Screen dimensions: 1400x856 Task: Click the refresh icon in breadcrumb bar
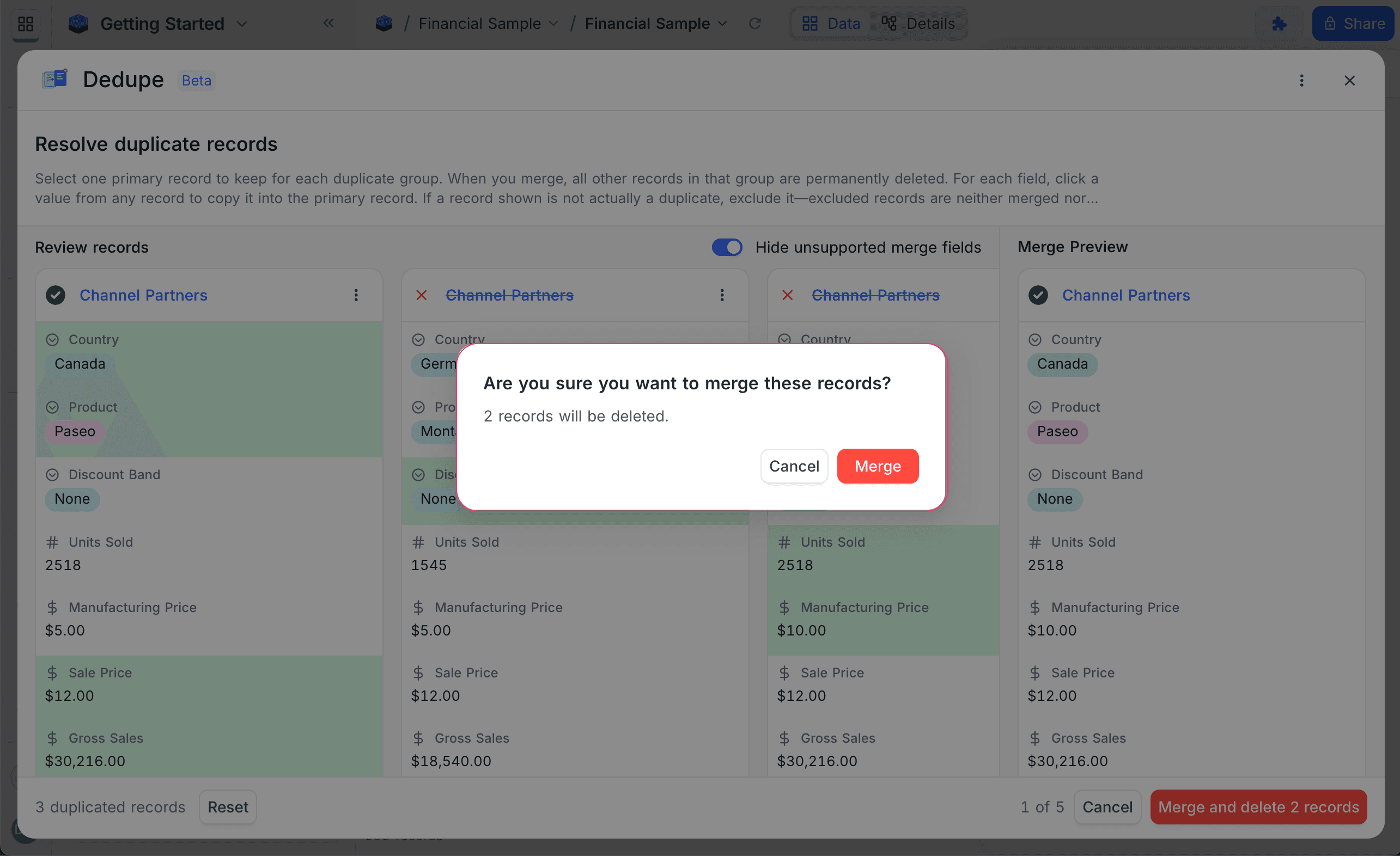tap(754, 24)
